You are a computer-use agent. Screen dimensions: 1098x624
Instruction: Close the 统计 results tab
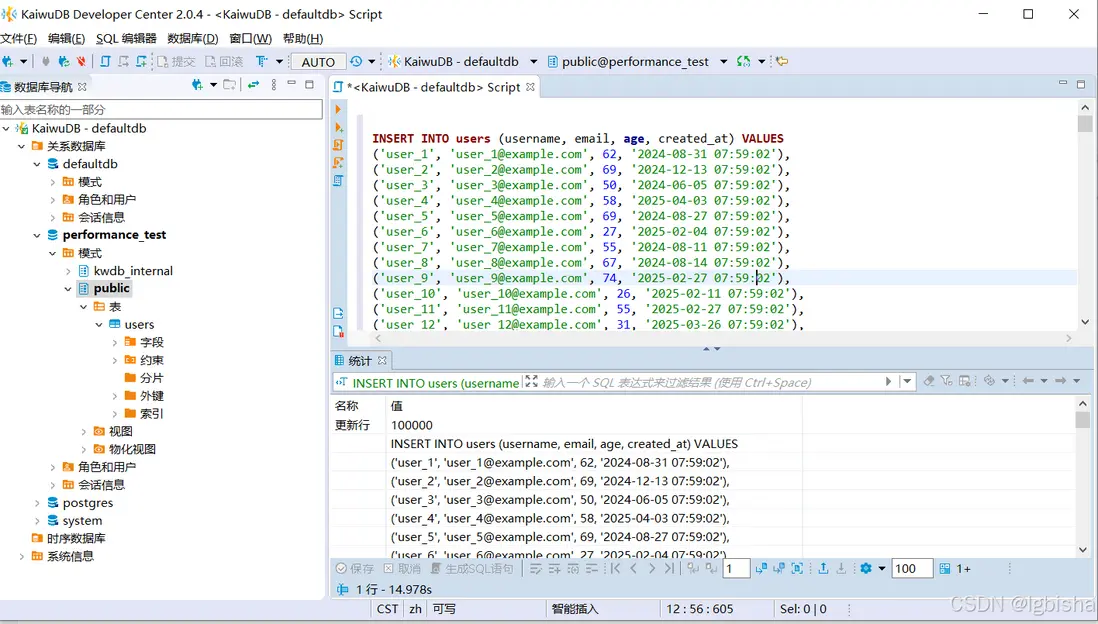[x=382, y=361]
